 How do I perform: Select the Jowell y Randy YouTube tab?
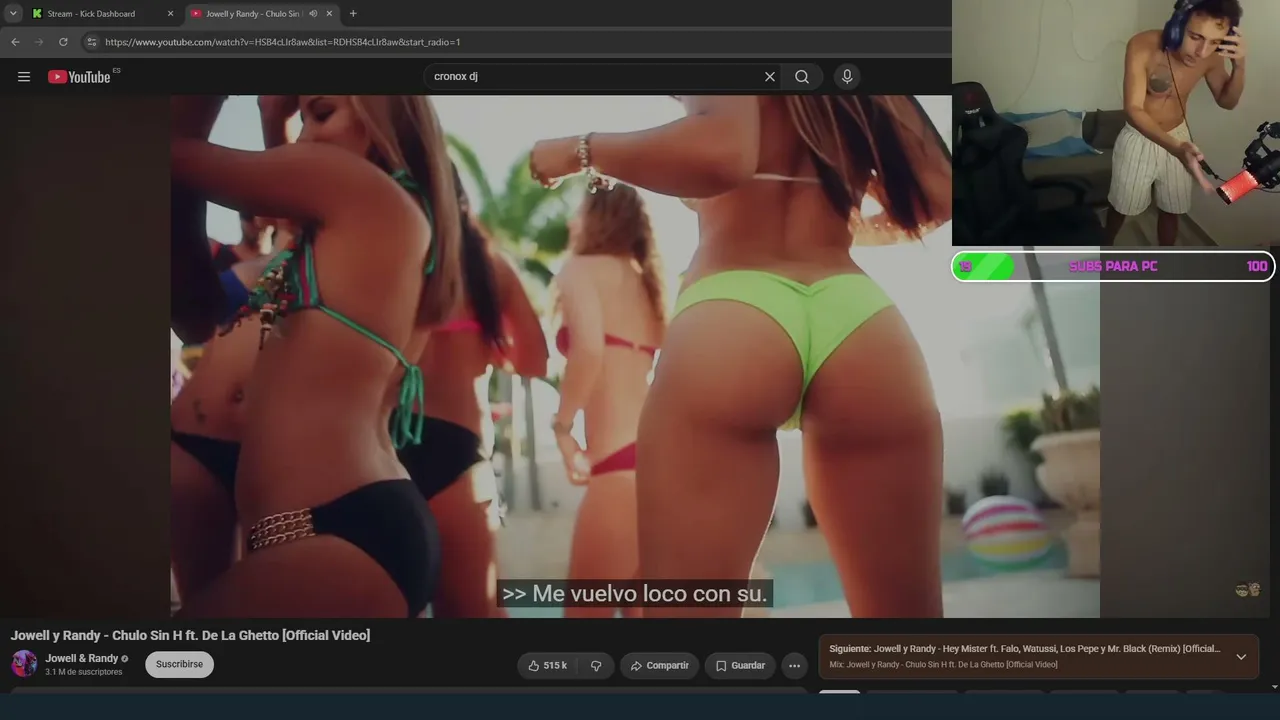click(x=252, y=14)
